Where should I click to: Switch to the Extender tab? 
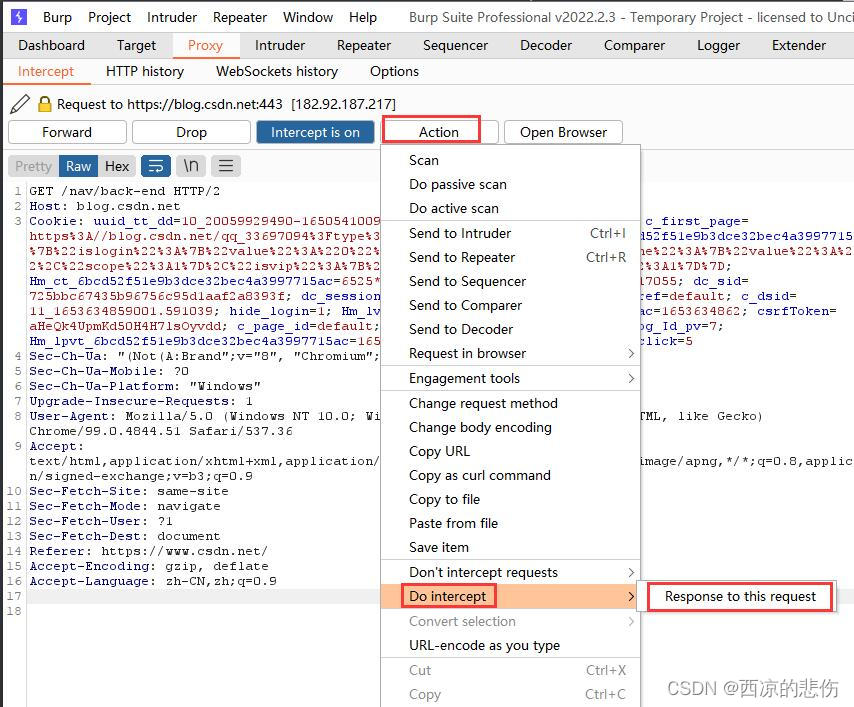point(798,45)
